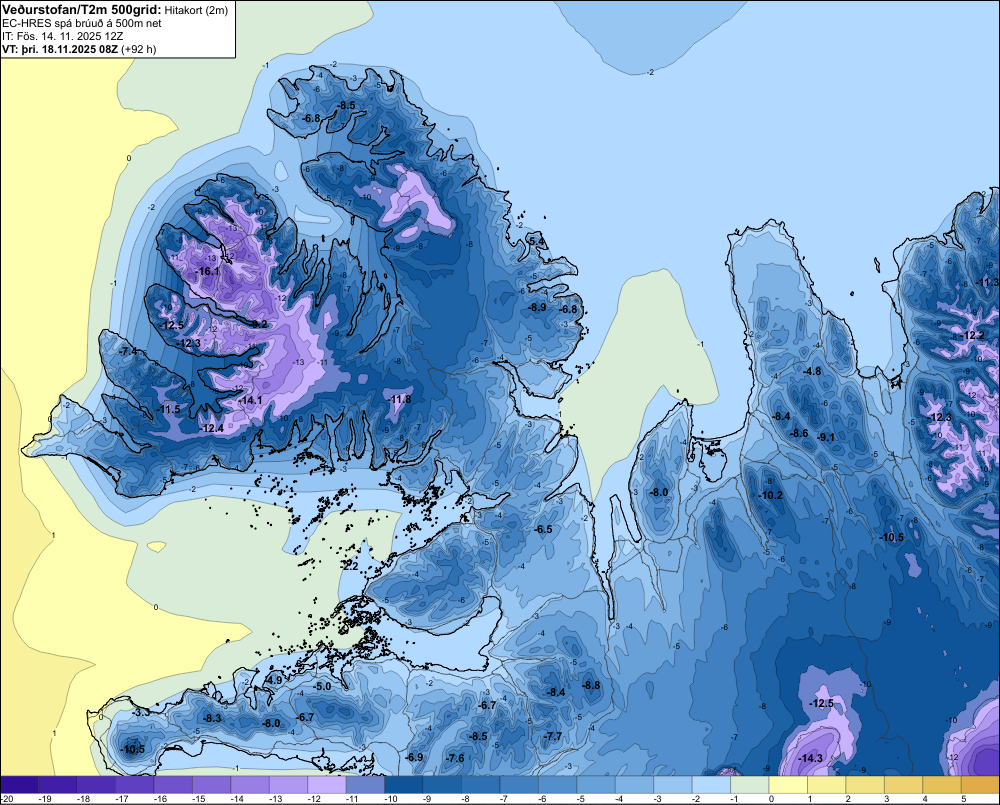Image resolution: width=1000 pixels, height=805 pixels.
Task: Click the legend scale number -20
Action: coord(8,799)
